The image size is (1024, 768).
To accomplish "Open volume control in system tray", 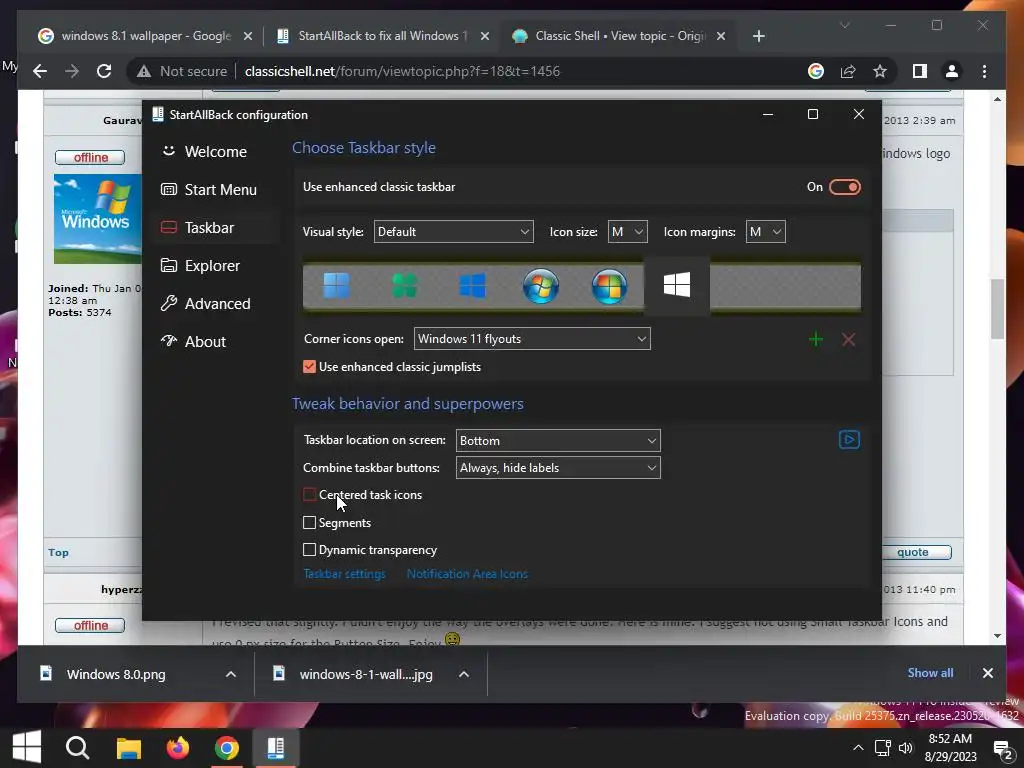I will [906, 748].
